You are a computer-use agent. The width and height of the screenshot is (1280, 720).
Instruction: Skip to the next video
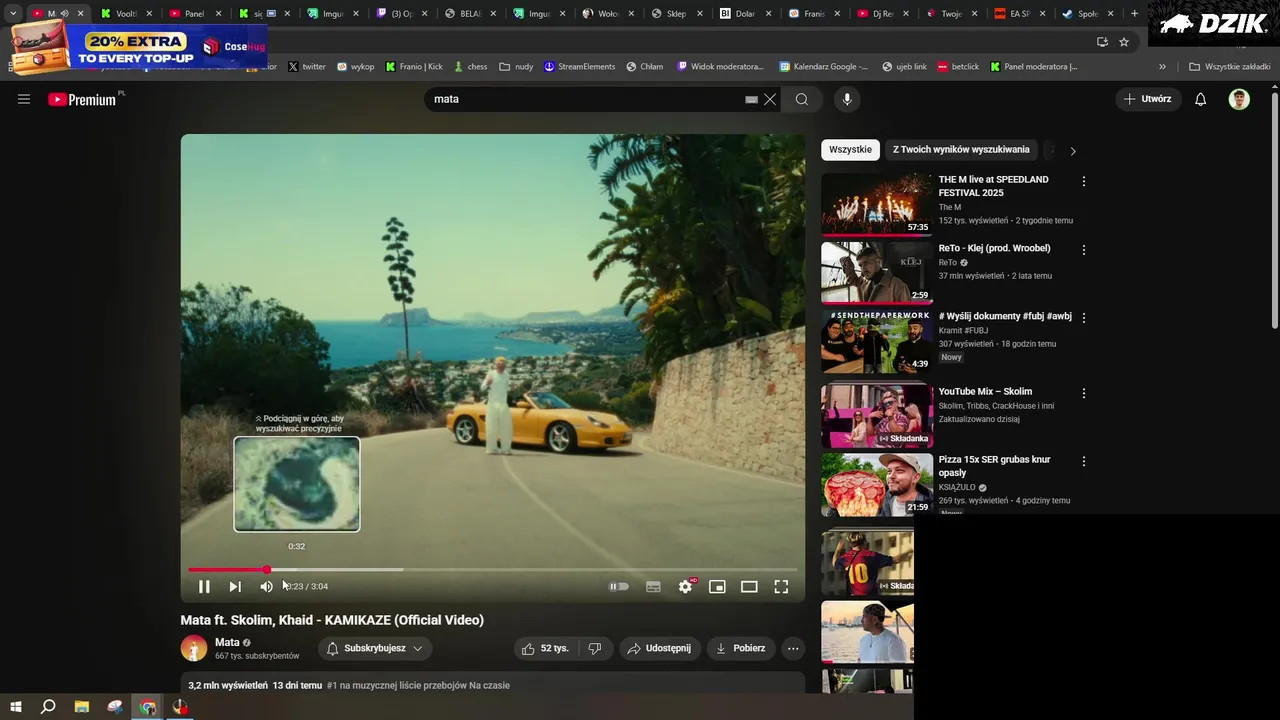click(235, 587)
